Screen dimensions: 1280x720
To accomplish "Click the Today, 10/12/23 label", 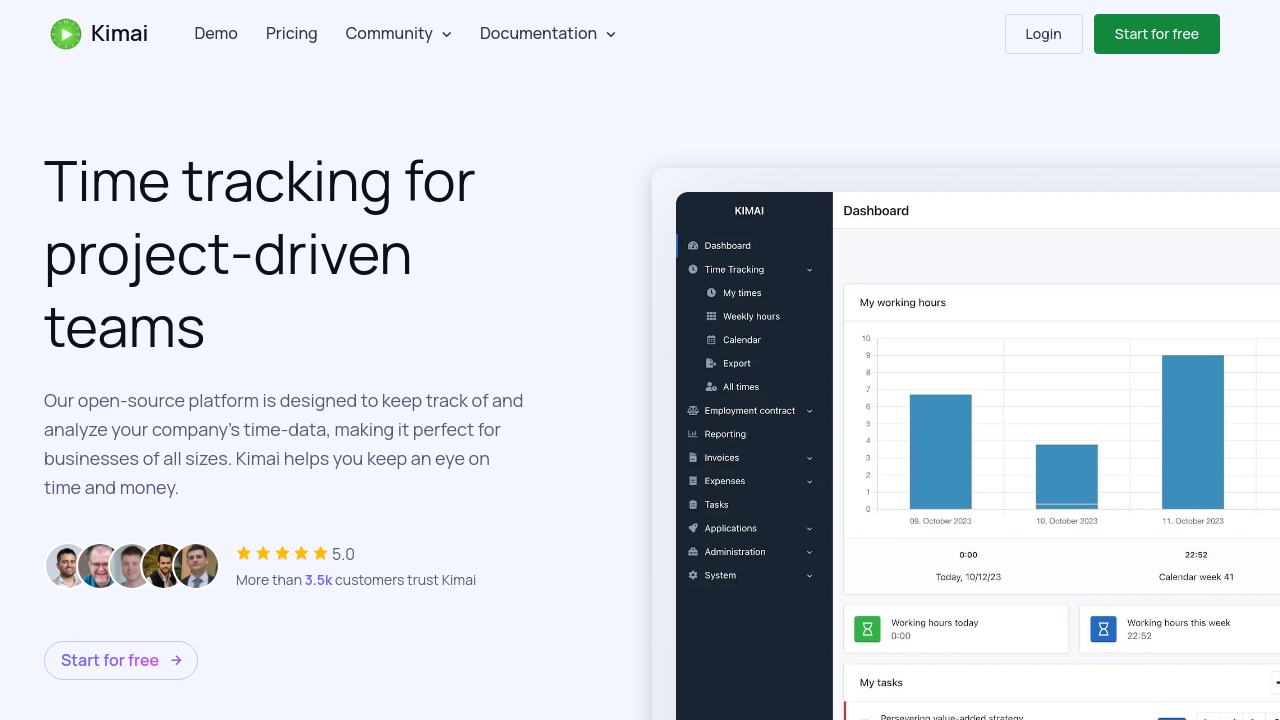I will (968, 577).
